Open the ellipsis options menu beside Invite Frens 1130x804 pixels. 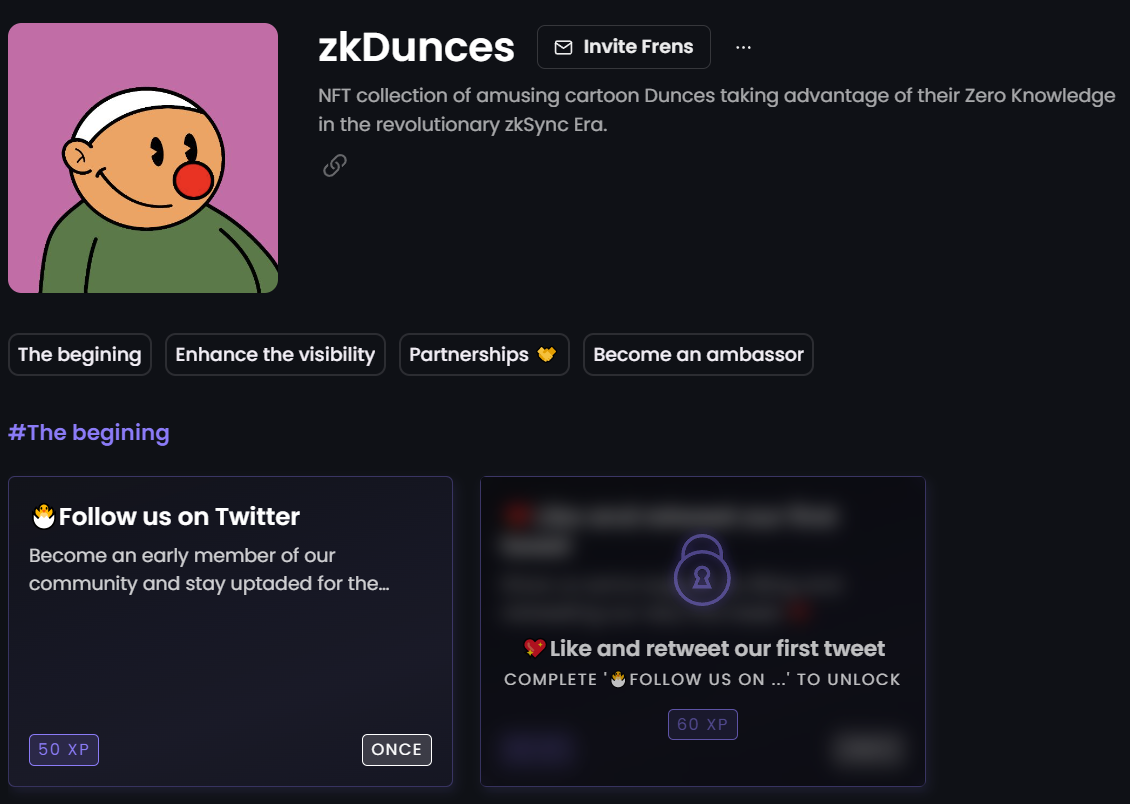(743, 46)
